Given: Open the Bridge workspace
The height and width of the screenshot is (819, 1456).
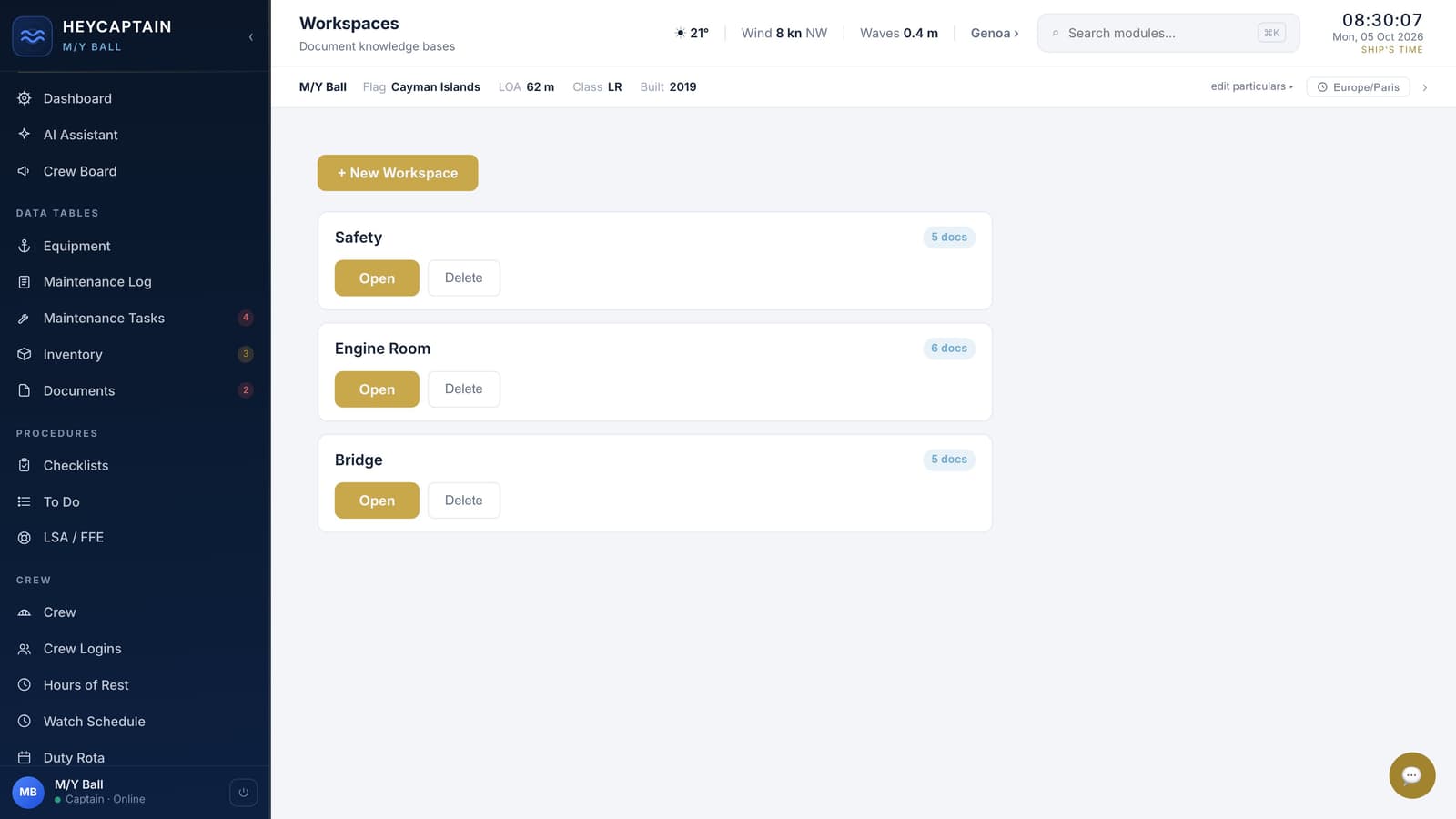Looking at the screenshot, I should click(377, 500).
